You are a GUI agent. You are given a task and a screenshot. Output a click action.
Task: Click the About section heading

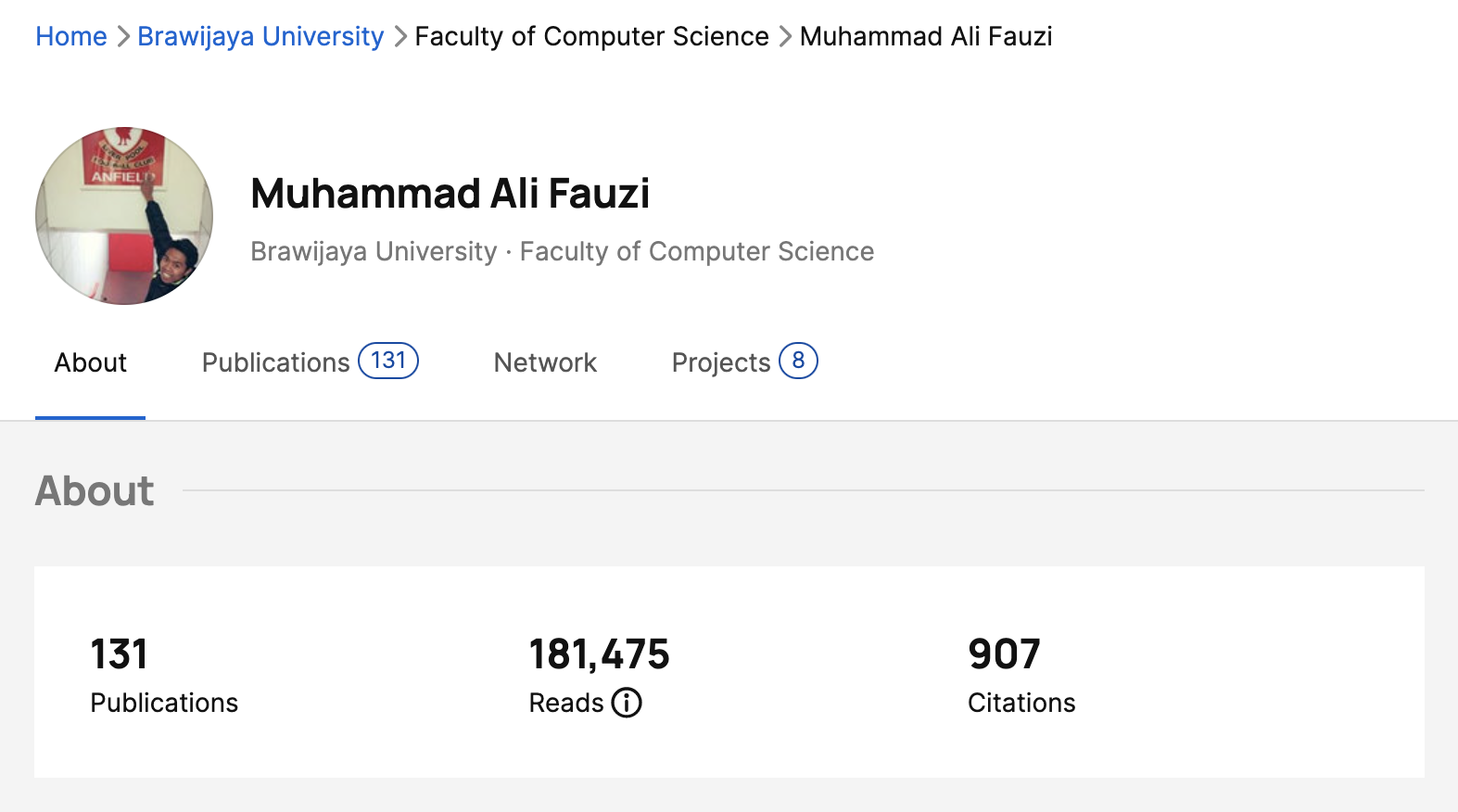tap(95, 490)
